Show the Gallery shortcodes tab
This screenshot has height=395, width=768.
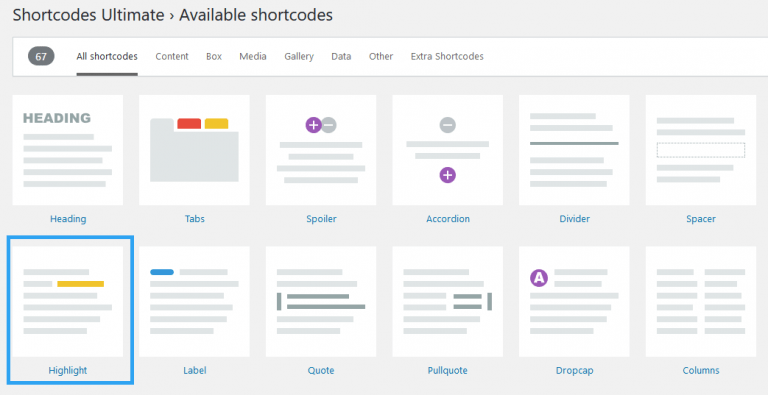(299, 56)
